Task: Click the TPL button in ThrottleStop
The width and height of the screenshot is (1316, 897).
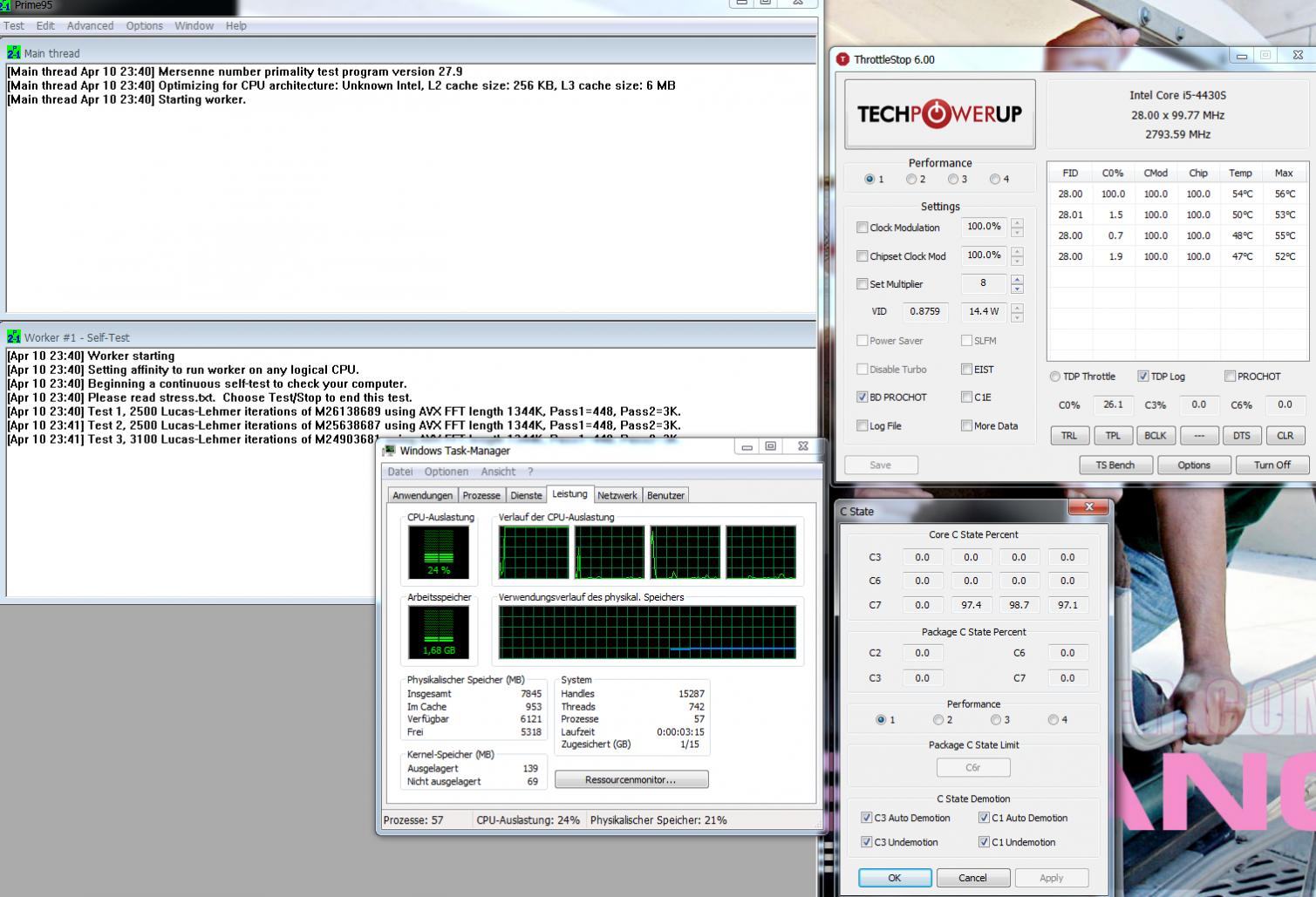Action: coord(1113,436)
